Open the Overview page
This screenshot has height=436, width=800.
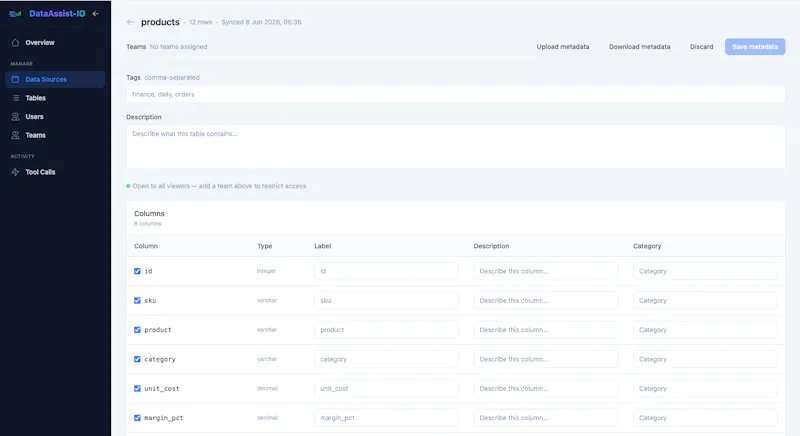[55, 43]
